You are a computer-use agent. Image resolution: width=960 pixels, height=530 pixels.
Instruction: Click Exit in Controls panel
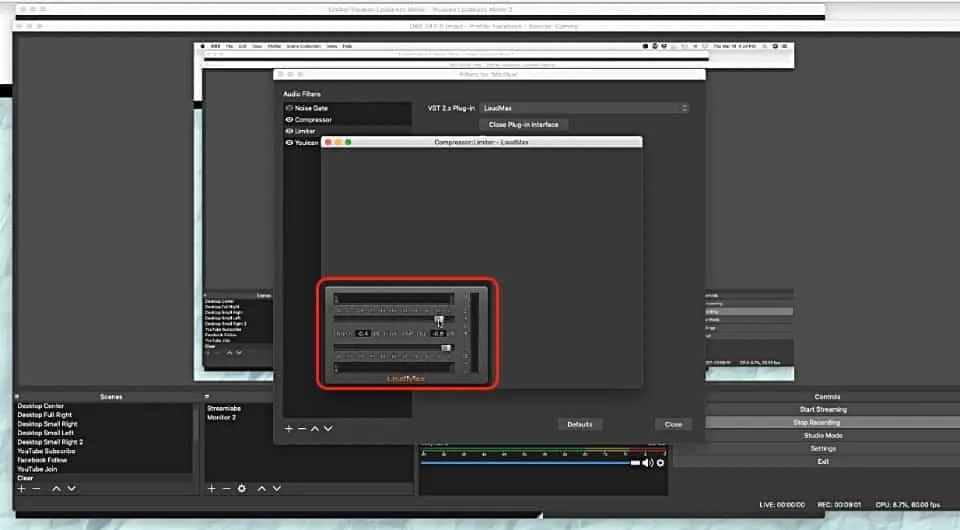click(x=823, y=461)
